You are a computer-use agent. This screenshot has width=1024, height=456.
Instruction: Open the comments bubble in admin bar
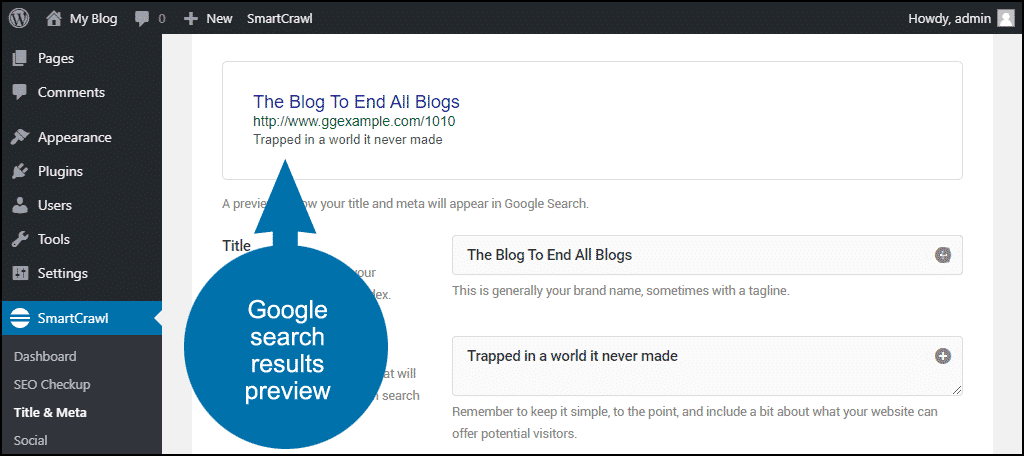point(143,18)
